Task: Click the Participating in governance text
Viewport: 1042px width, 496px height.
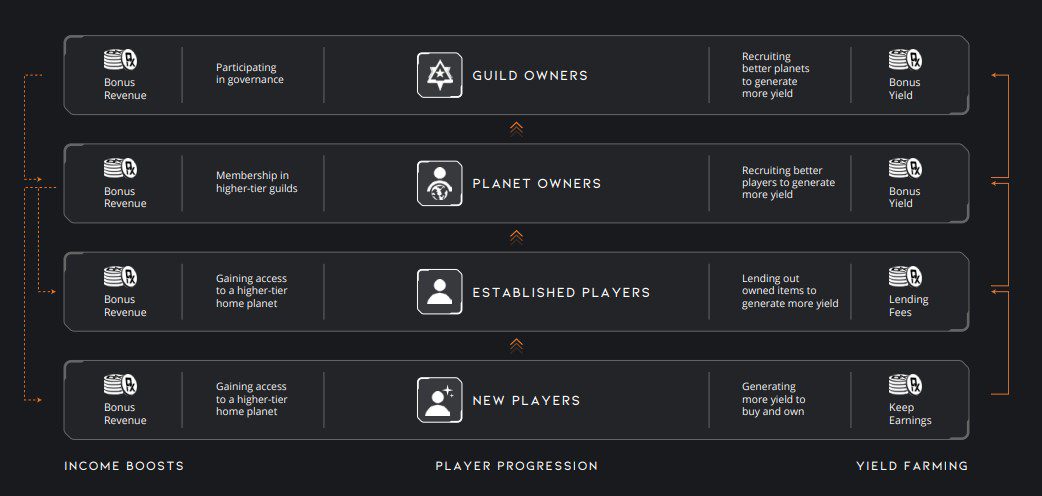Action: point(250,74)
